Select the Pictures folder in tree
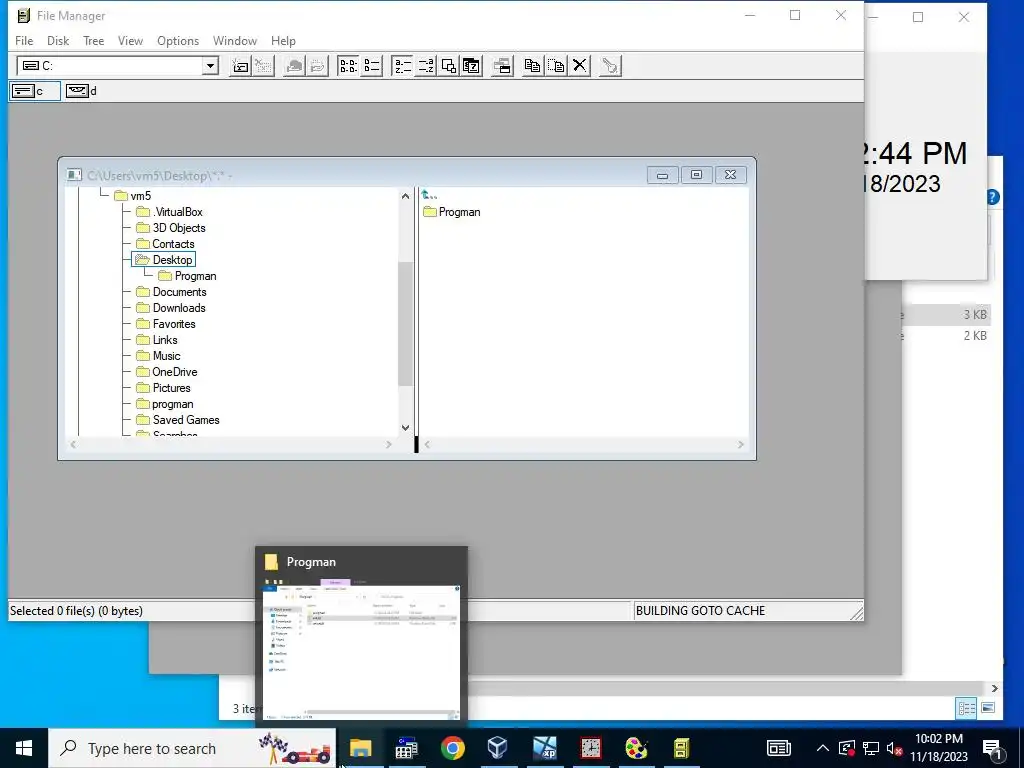This screenshot has width=1024, height=768. click(163, 388)
